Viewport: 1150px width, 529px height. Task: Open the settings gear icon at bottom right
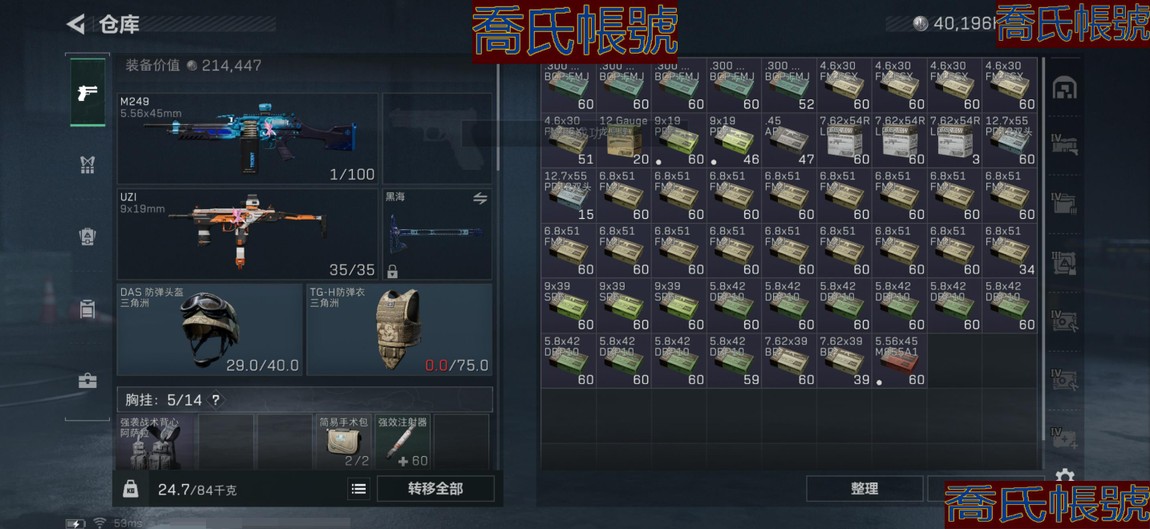pyautogui.click(x=1064, y=475)
